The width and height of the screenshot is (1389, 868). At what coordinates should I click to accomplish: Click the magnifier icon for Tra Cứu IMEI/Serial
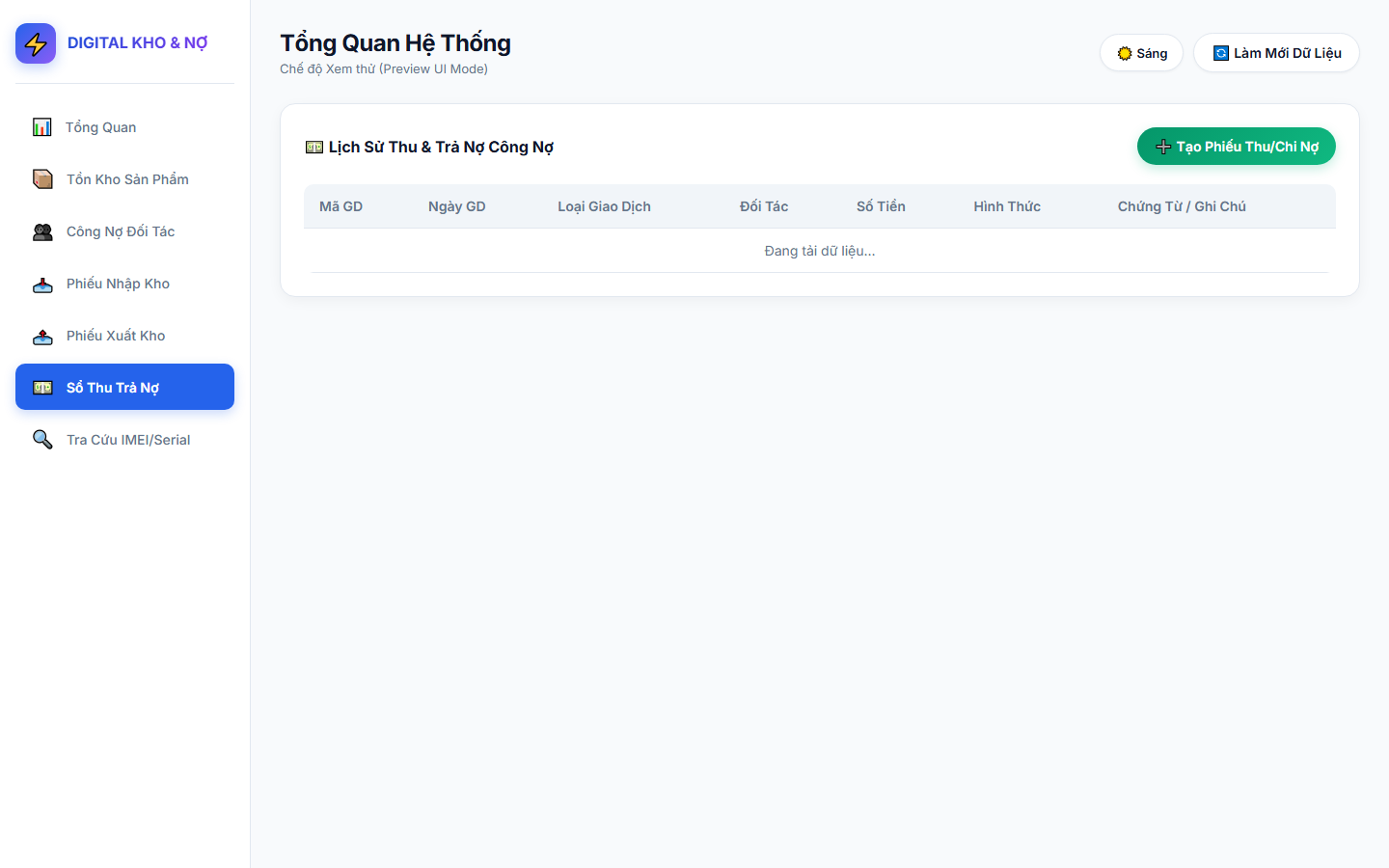pyautogui.click(x=42, y=440)
